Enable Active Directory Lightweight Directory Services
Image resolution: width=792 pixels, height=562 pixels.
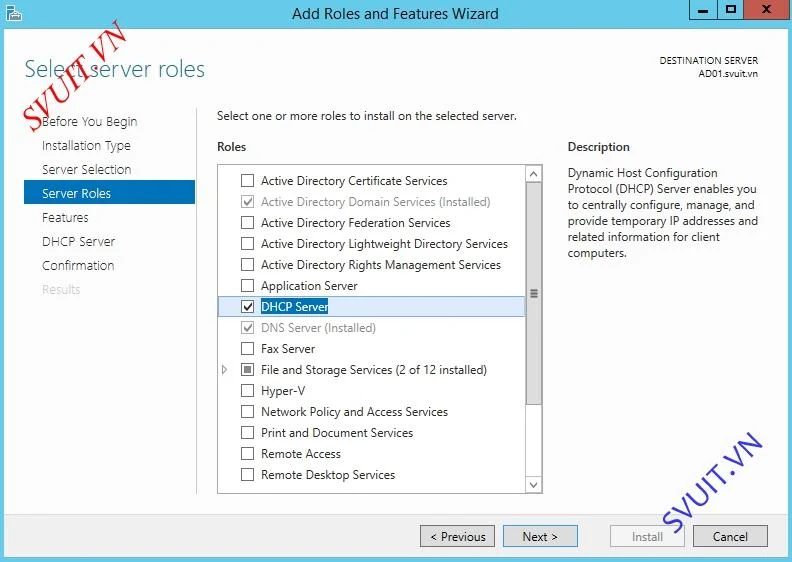tap(248, 243)
